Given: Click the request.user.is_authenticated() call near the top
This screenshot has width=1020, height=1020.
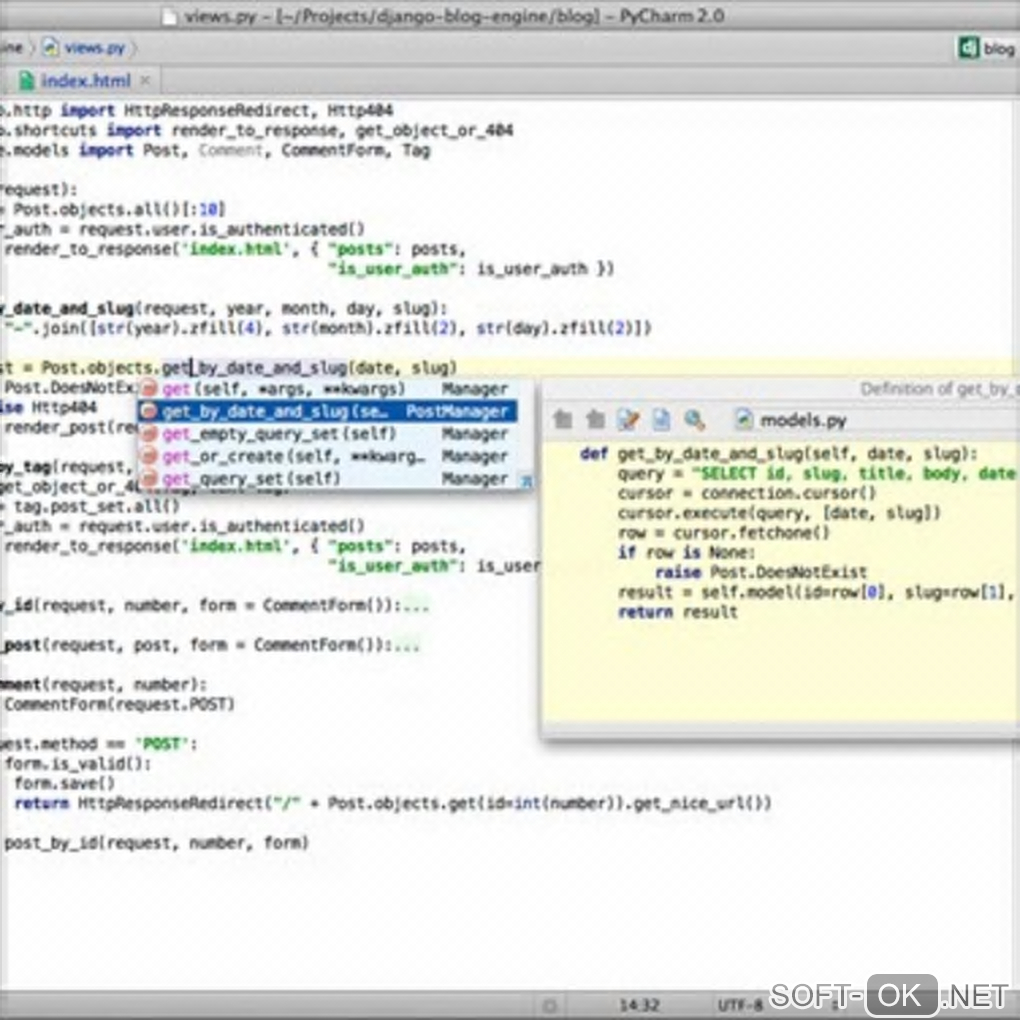Looking at the screenshot, I should pyautogui.click(x=222, y=229).
